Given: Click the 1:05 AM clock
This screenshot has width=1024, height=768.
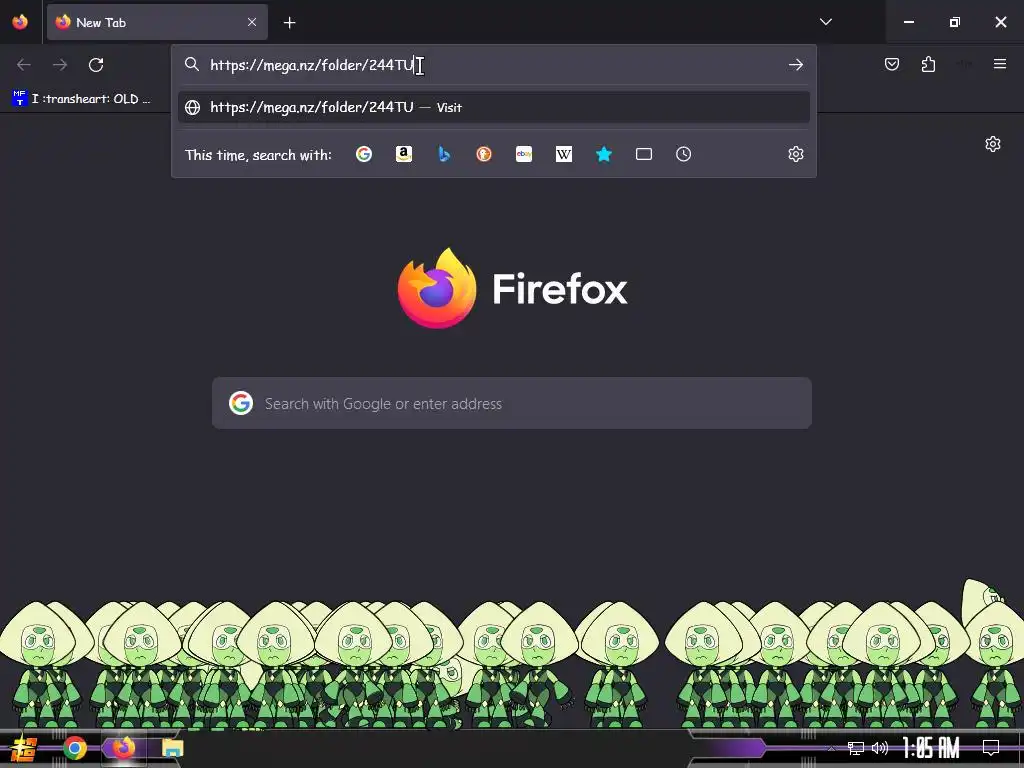Looking at the screenshot, I should 931,748.
